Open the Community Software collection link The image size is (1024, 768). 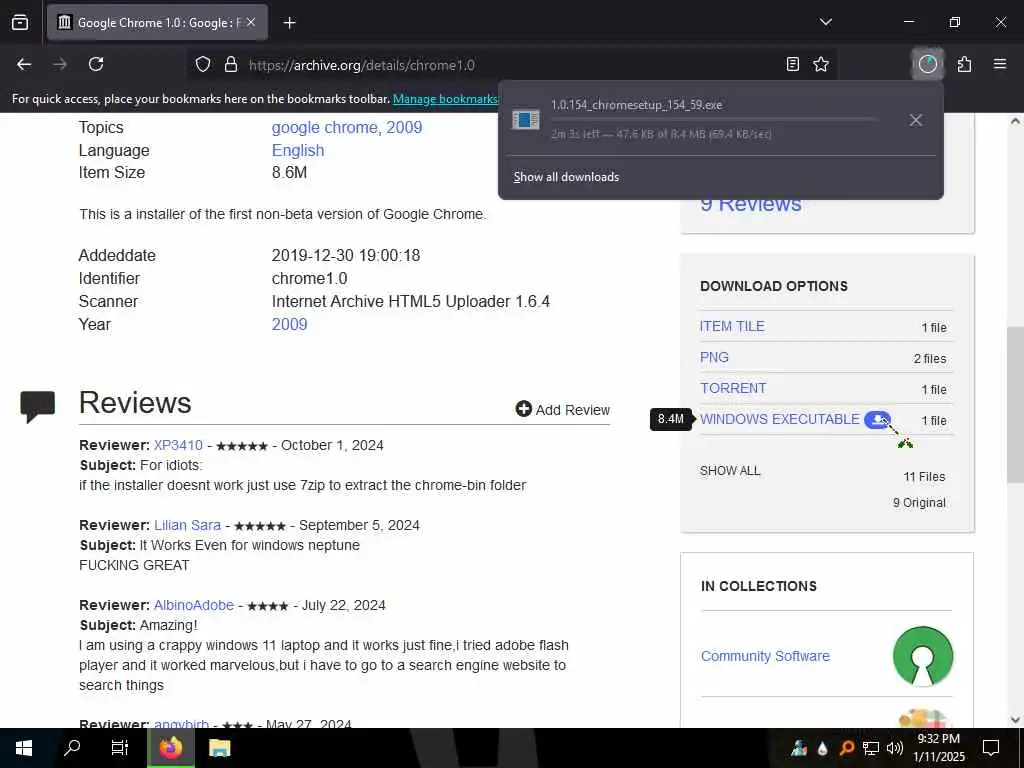pos(765,656)
